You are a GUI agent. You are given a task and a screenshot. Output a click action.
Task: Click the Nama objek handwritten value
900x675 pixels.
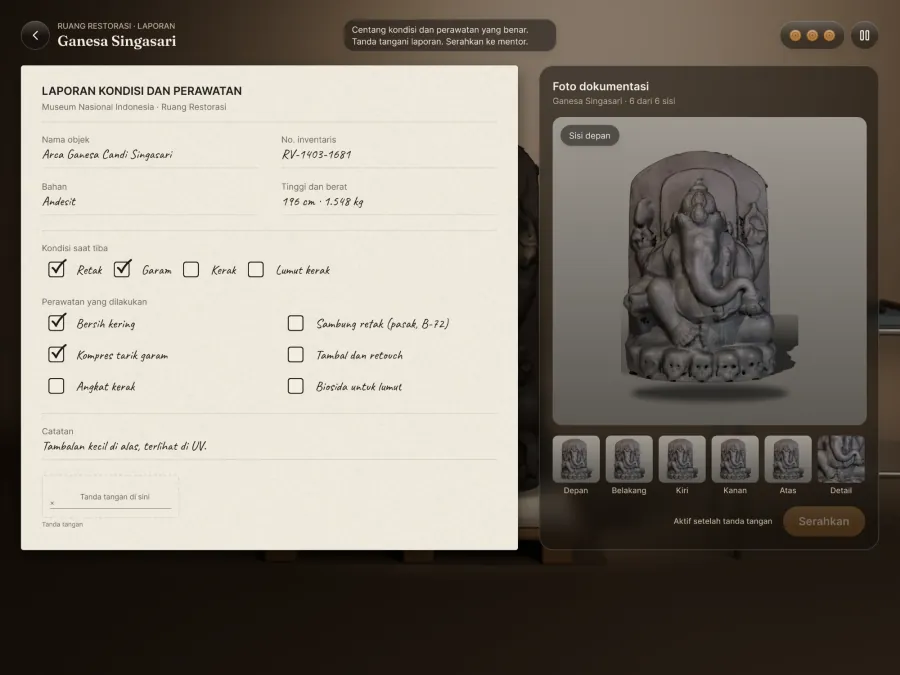[107, 154]
